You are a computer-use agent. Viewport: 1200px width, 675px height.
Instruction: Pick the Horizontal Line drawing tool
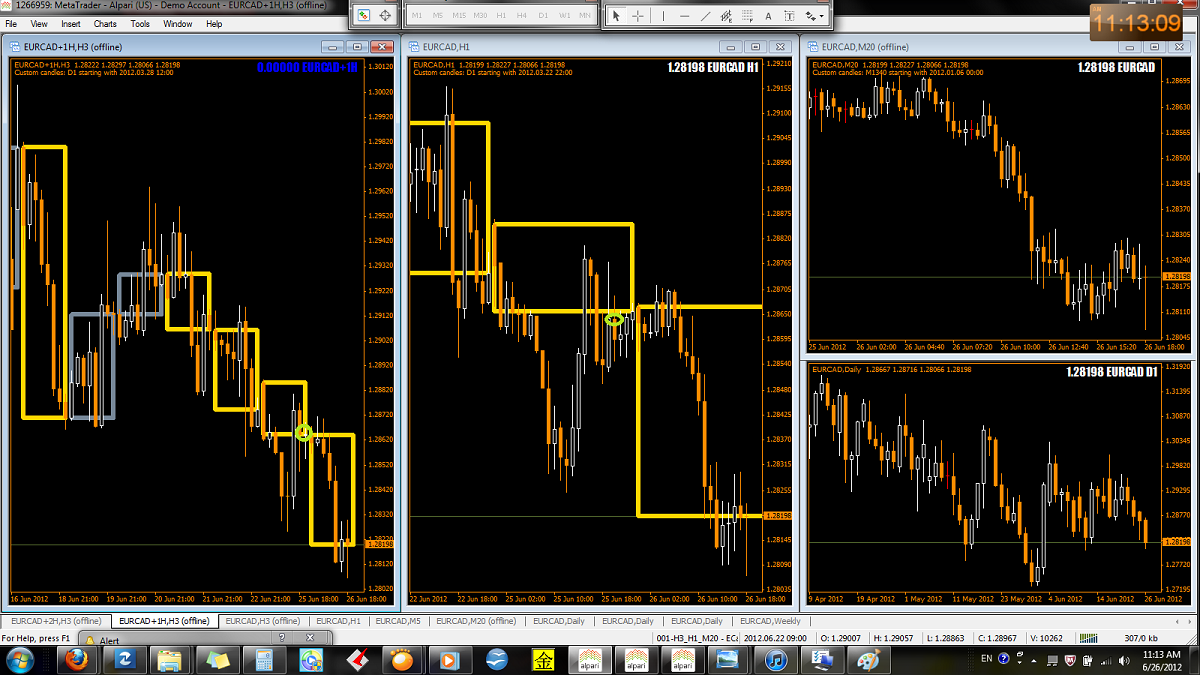point(684,16)
